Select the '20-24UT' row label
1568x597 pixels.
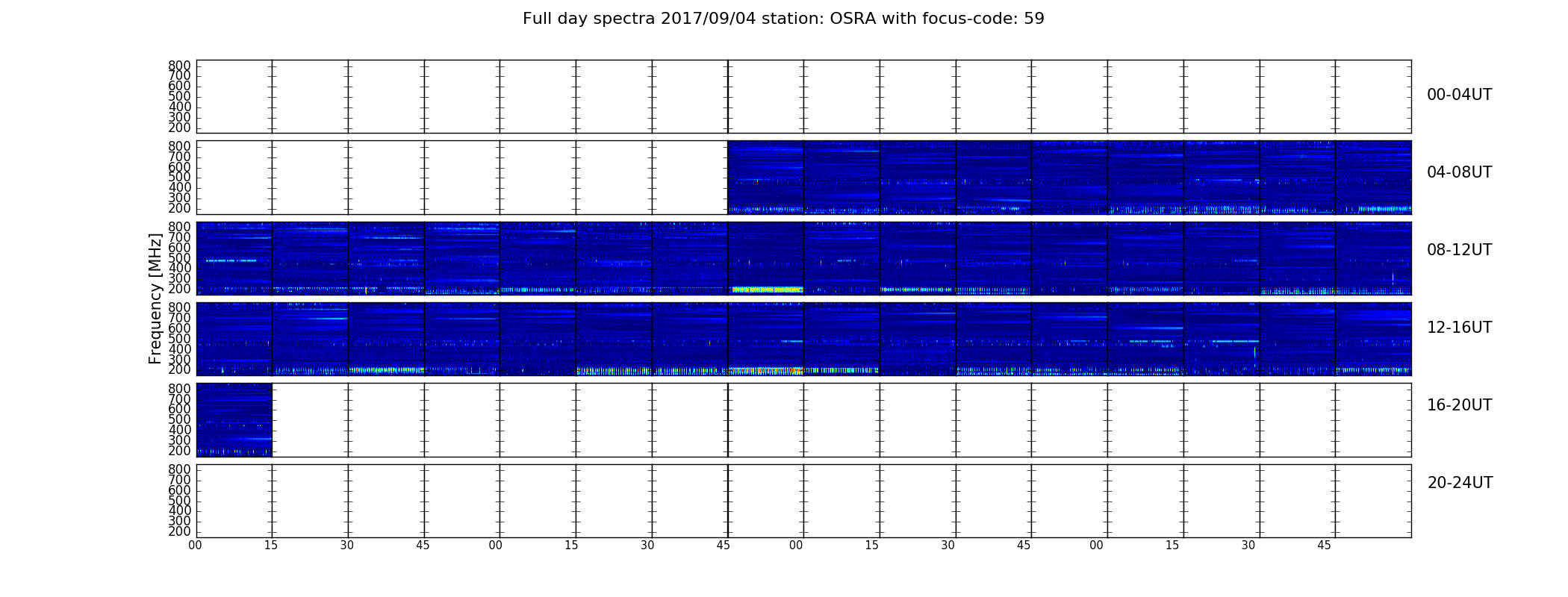[x=1460, y=483]
